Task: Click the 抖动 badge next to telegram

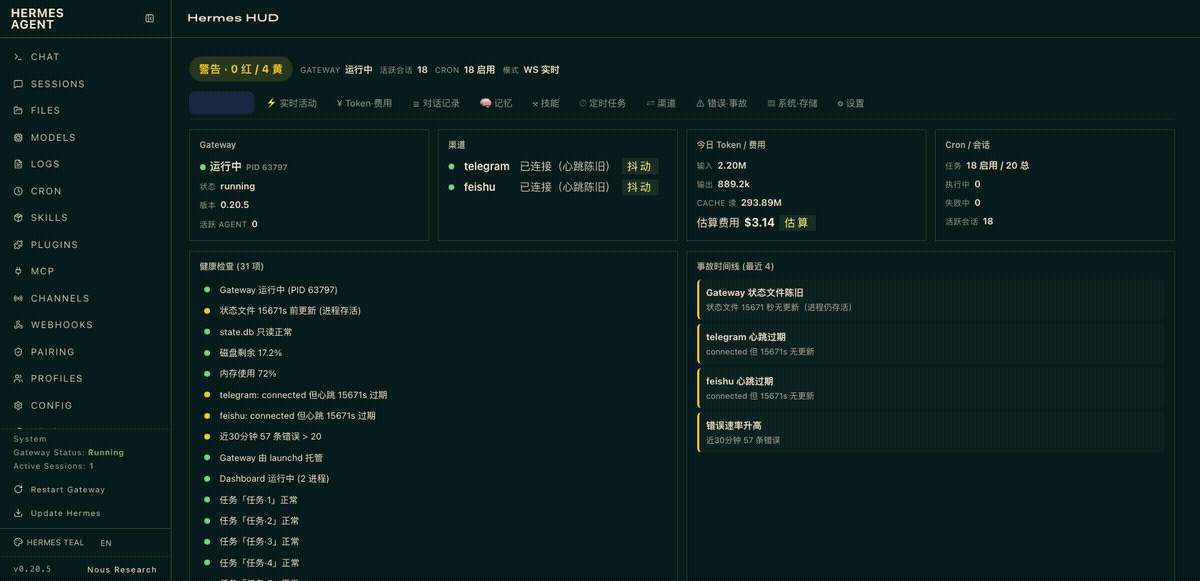Action: click(638, 166)
